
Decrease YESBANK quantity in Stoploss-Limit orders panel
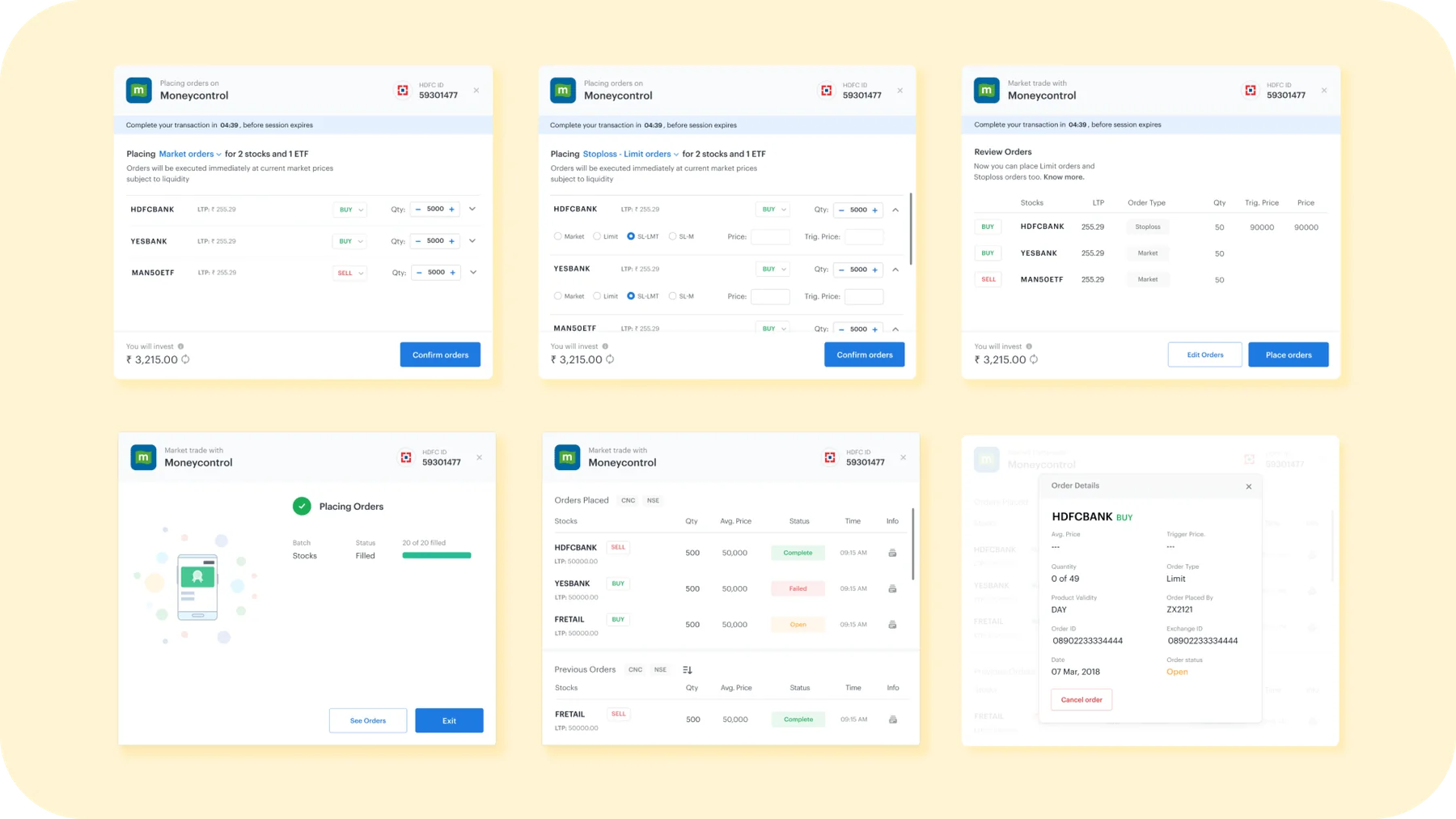pos(841,269)
